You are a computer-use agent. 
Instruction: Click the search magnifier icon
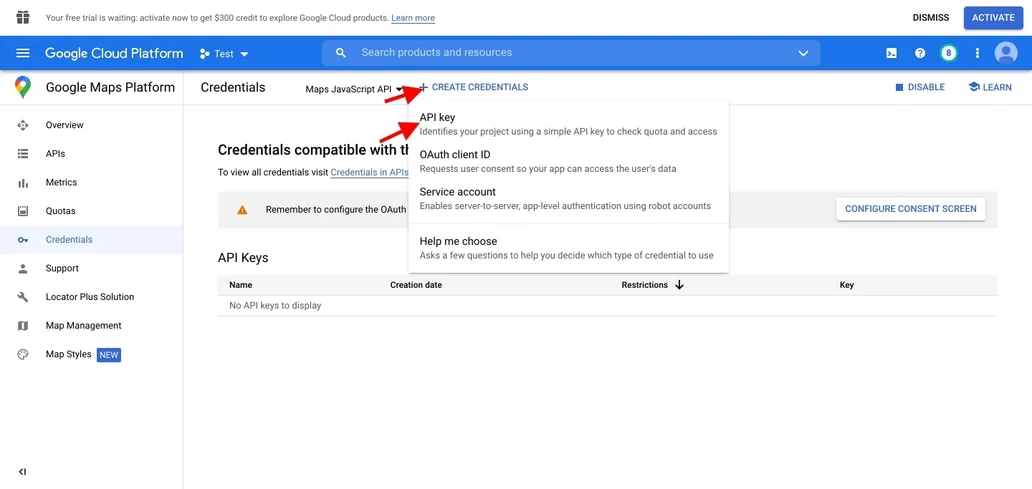[341, 53]
